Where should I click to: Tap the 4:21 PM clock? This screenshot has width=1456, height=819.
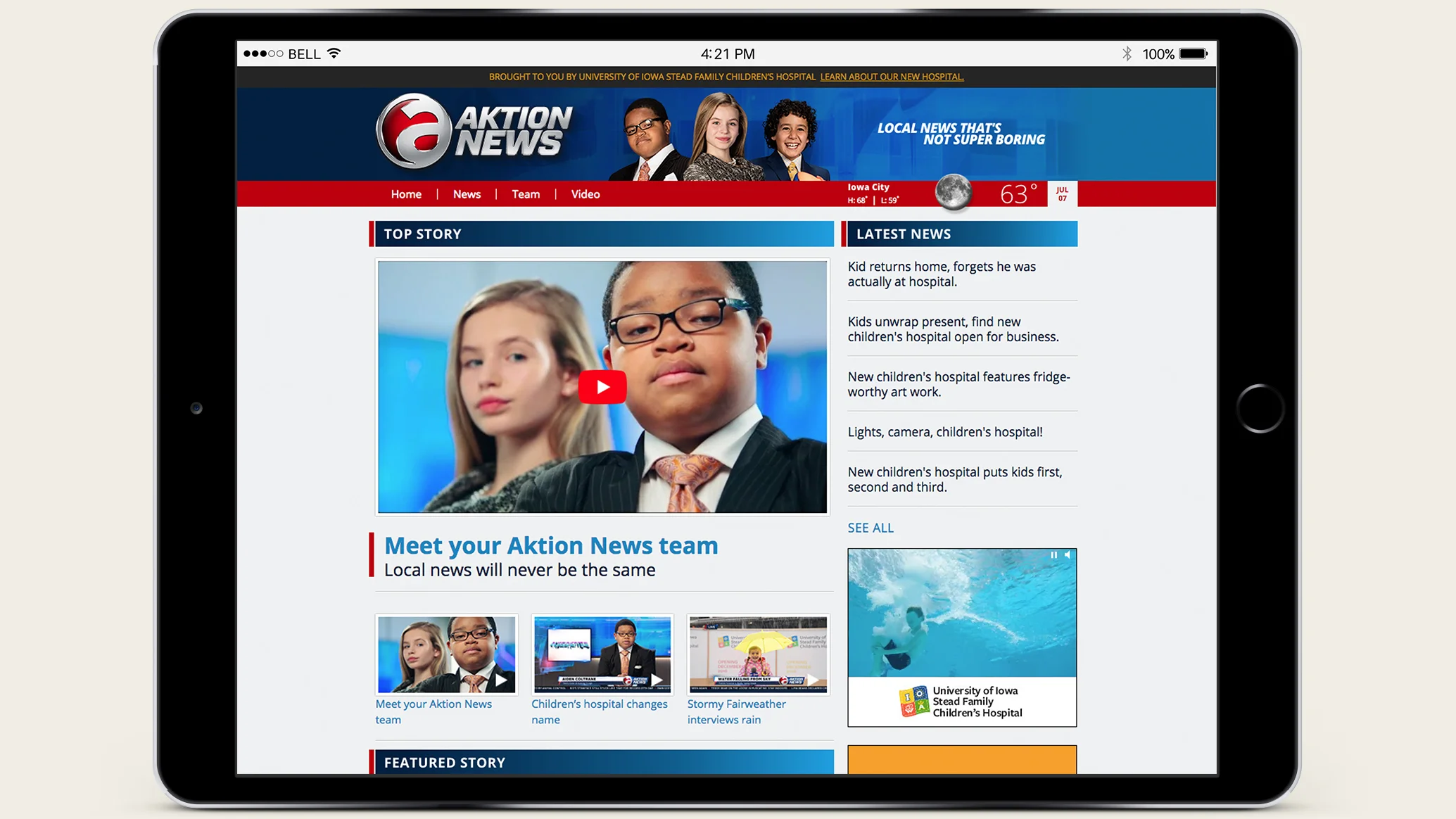(x=728, y=54)
